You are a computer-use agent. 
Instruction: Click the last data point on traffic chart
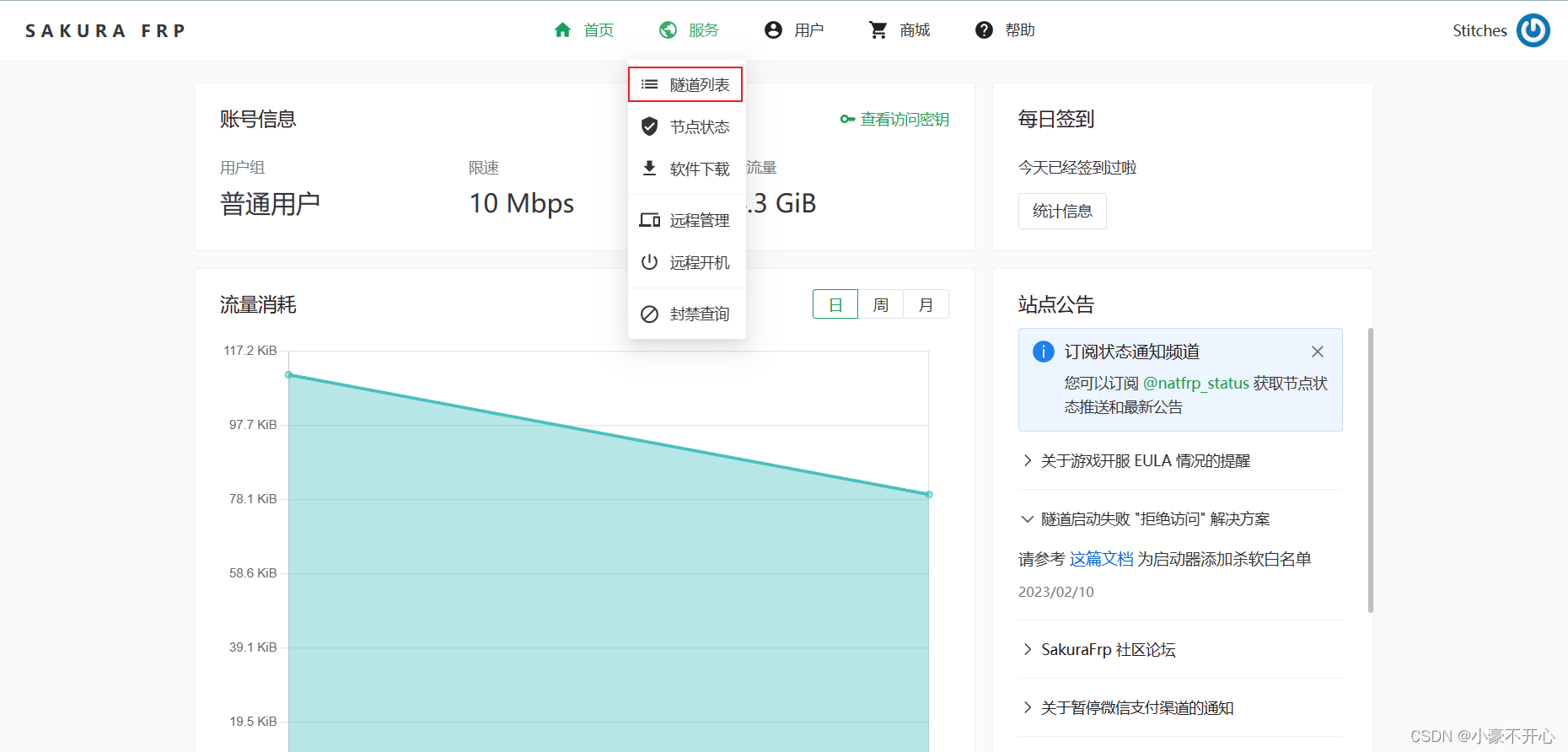(929, 495)
